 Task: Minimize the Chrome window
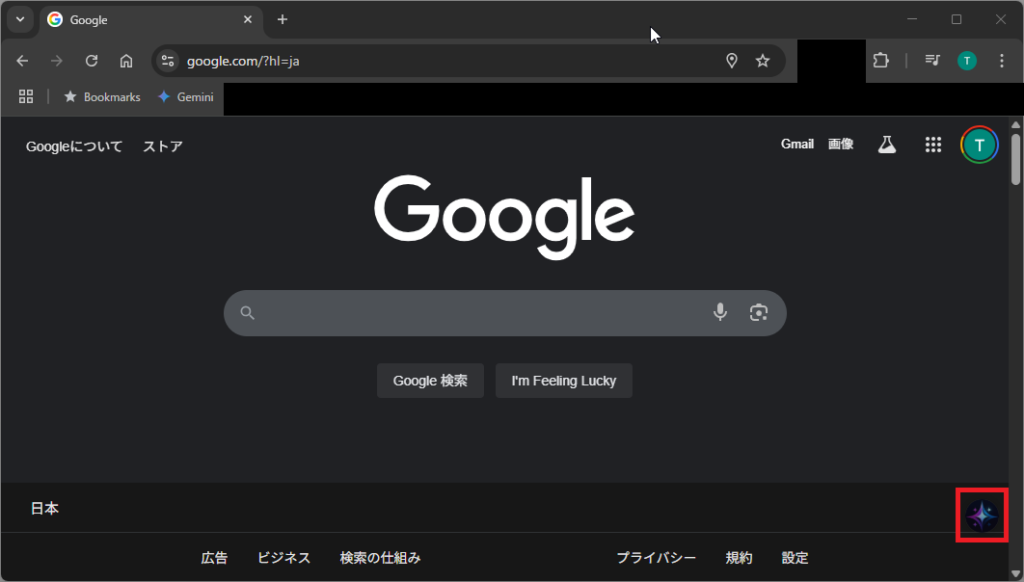tap(912, 20)
